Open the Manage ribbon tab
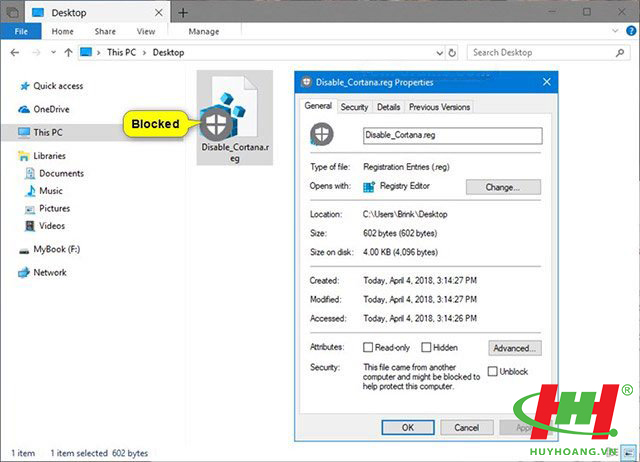The height and width of the screenshot is (462, 640). tap(204, 31)
